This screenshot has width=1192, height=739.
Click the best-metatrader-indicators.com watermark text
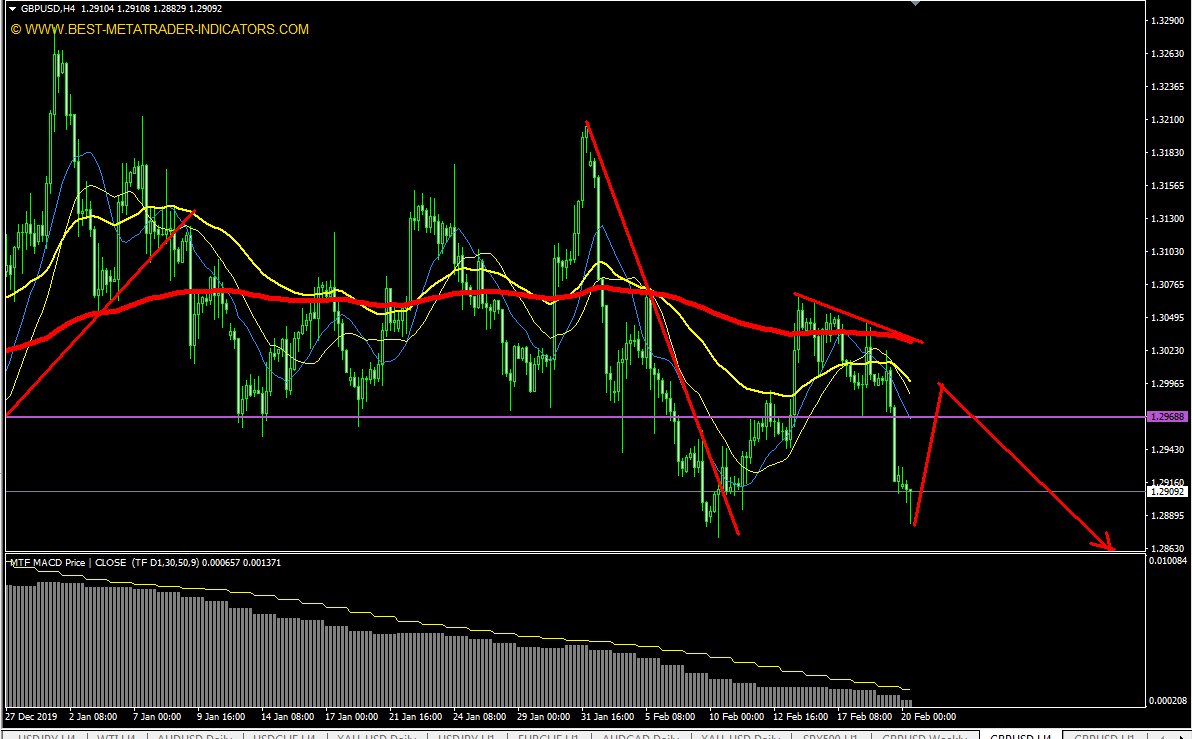[160, 30]
